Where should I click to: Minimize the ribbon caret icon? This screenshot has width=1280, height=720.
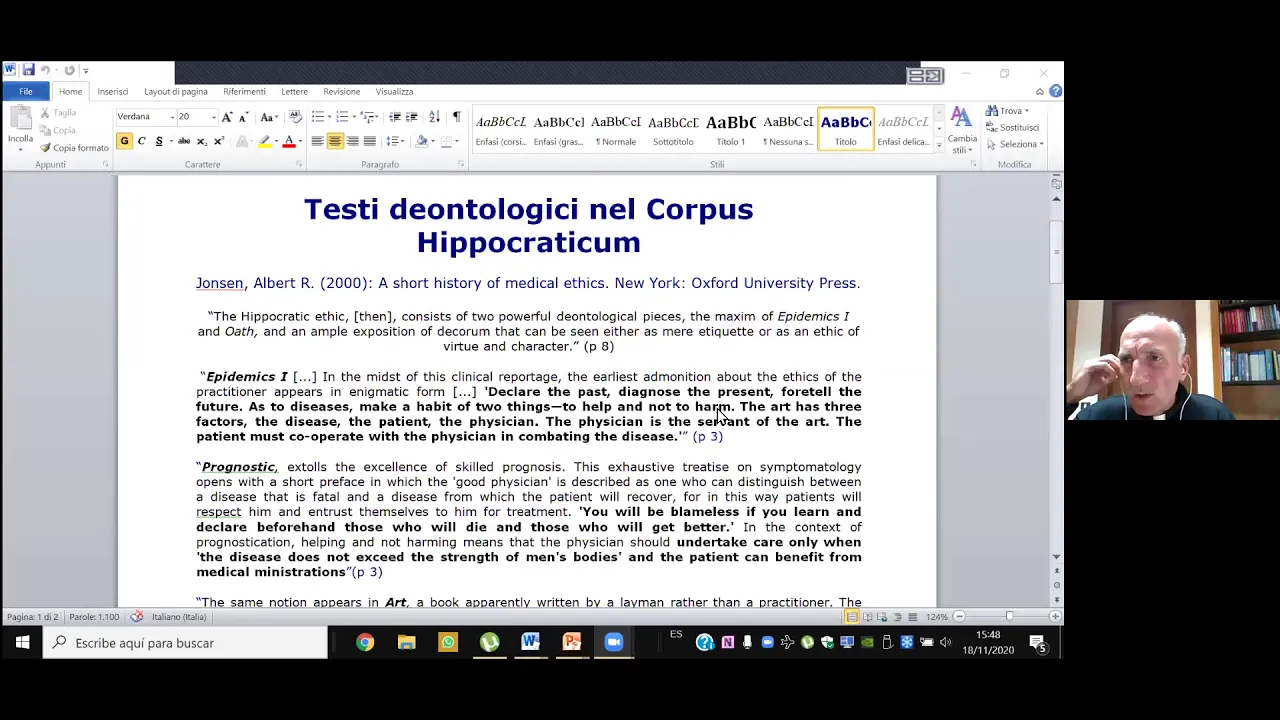1040,91
